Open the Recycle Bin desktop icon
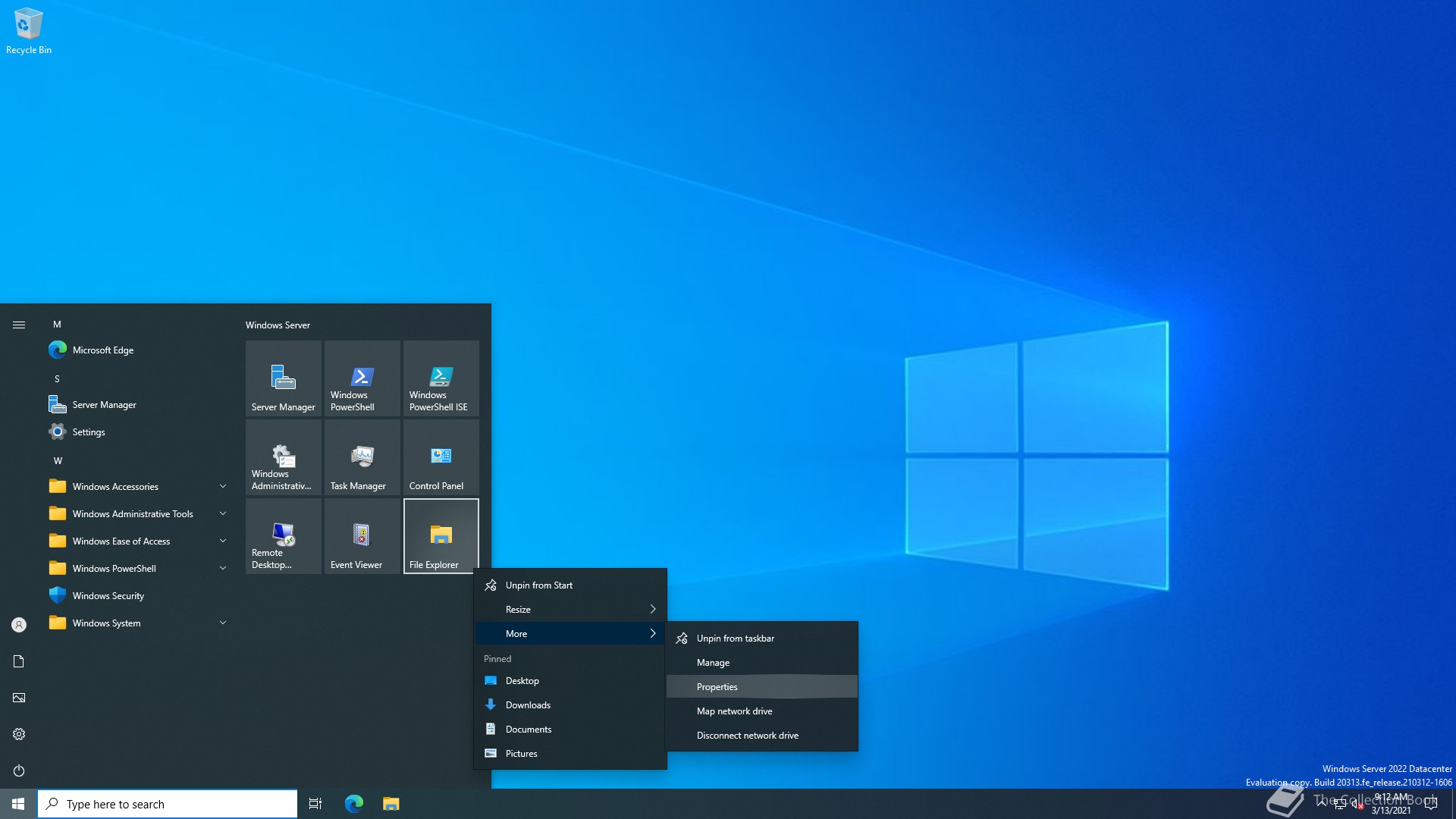The height and width of the screenshot is (819, 1456). [x=28, y=31]
